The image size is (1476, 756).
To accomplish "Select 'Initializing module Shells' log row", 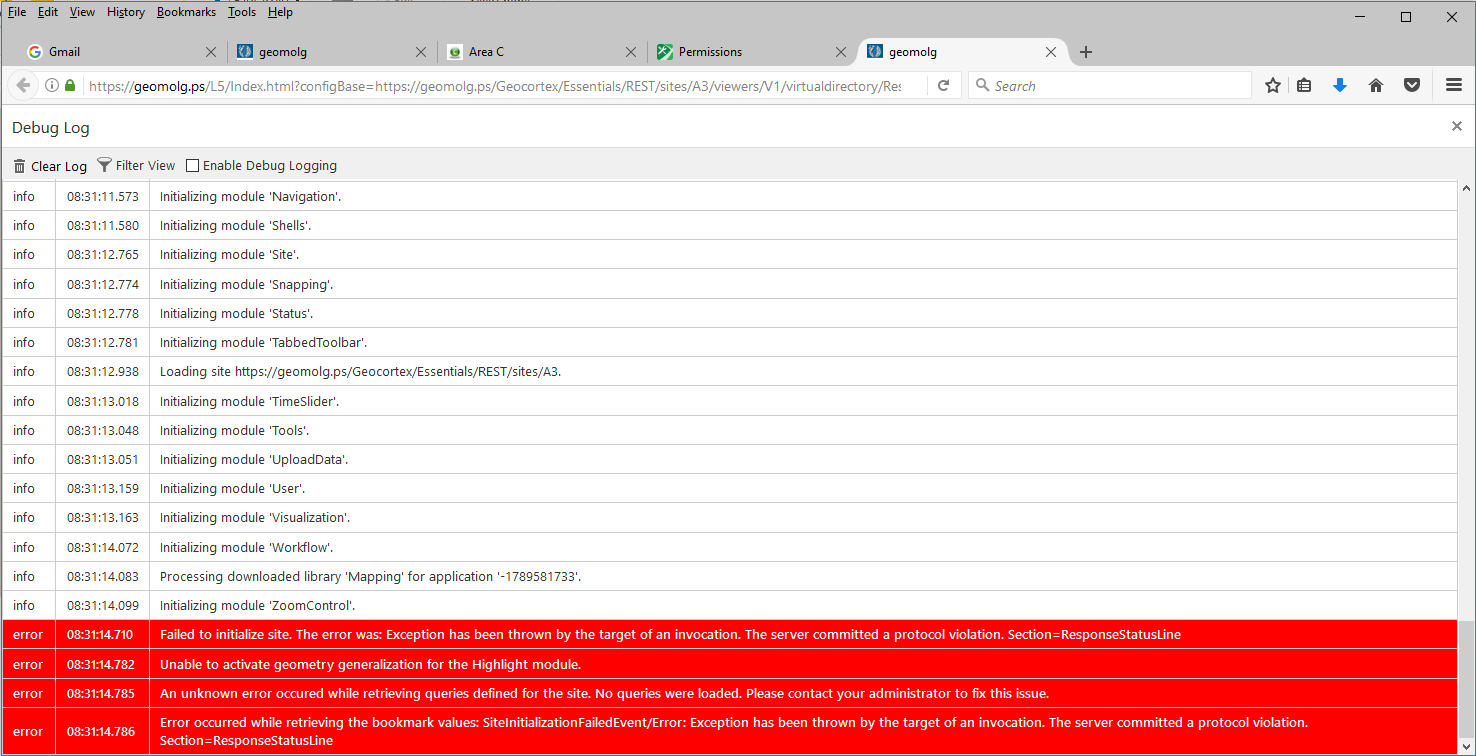I will click(x=730, y=225).
